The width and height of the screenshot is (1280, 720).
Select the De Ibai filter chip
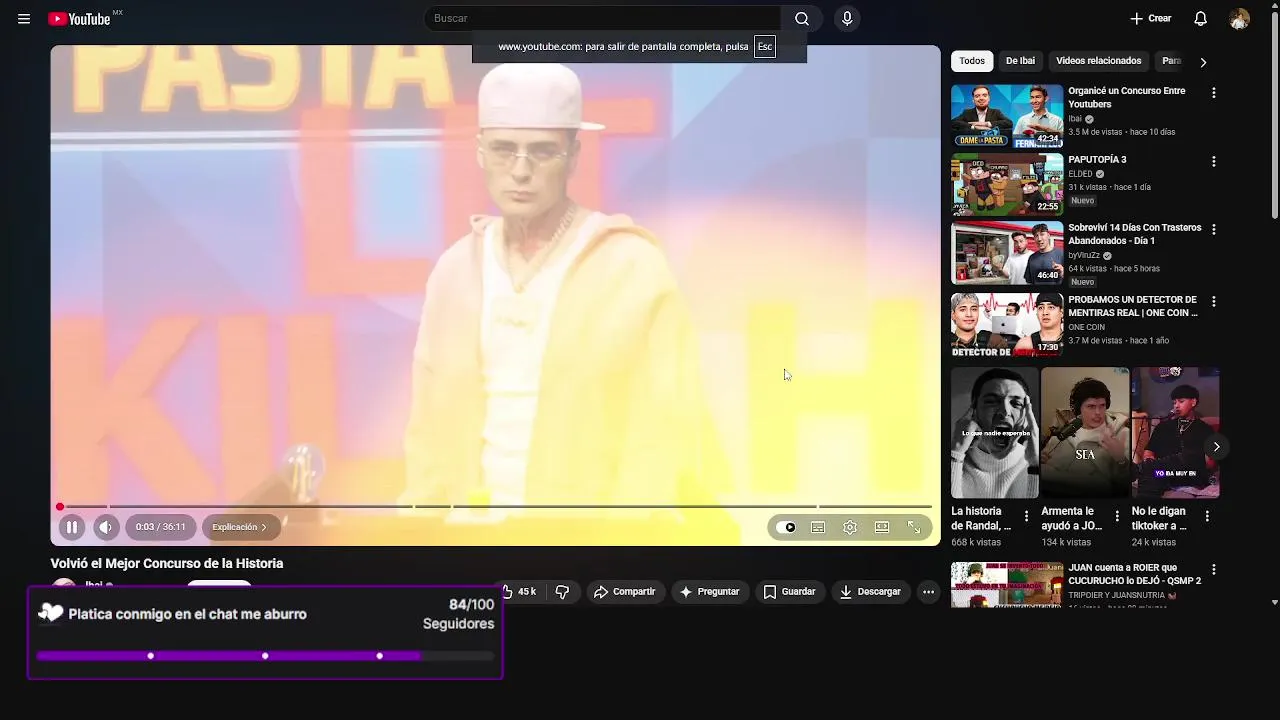(x=1020, y=61)
